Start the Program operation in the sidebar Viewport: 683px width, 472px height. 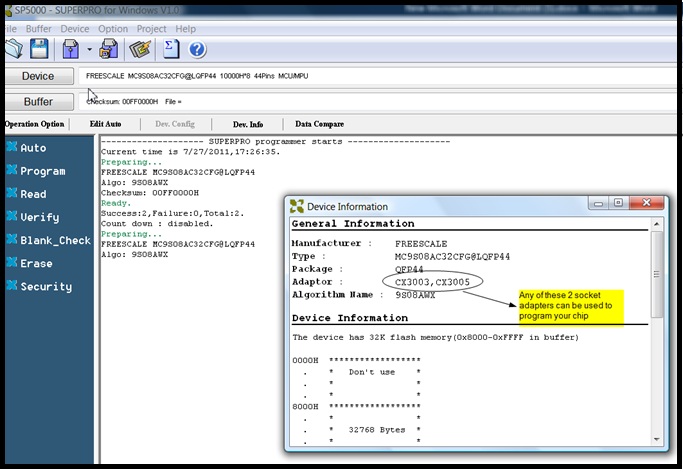[x=42, y=171]
